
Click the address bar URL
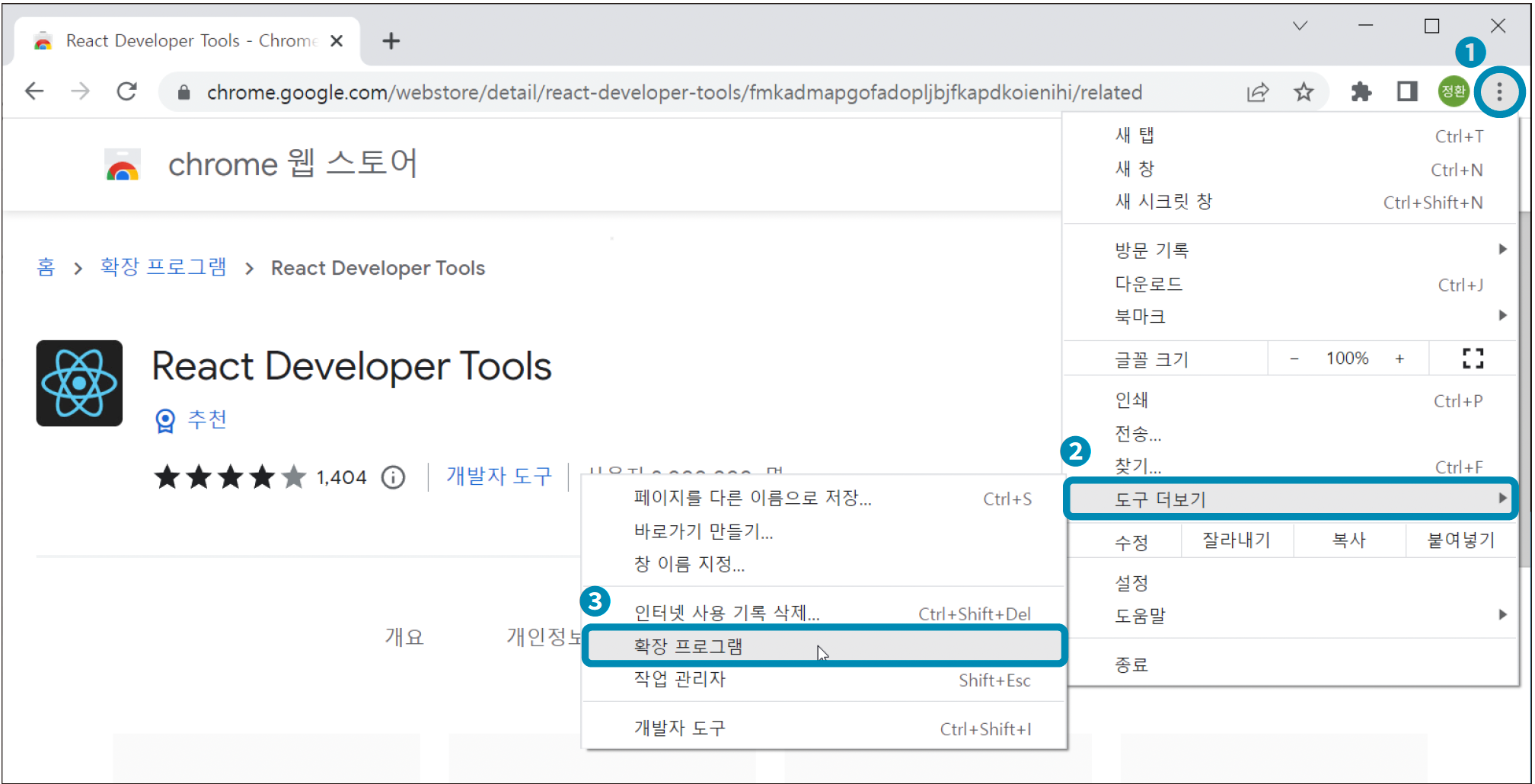(x=674, y=93)
